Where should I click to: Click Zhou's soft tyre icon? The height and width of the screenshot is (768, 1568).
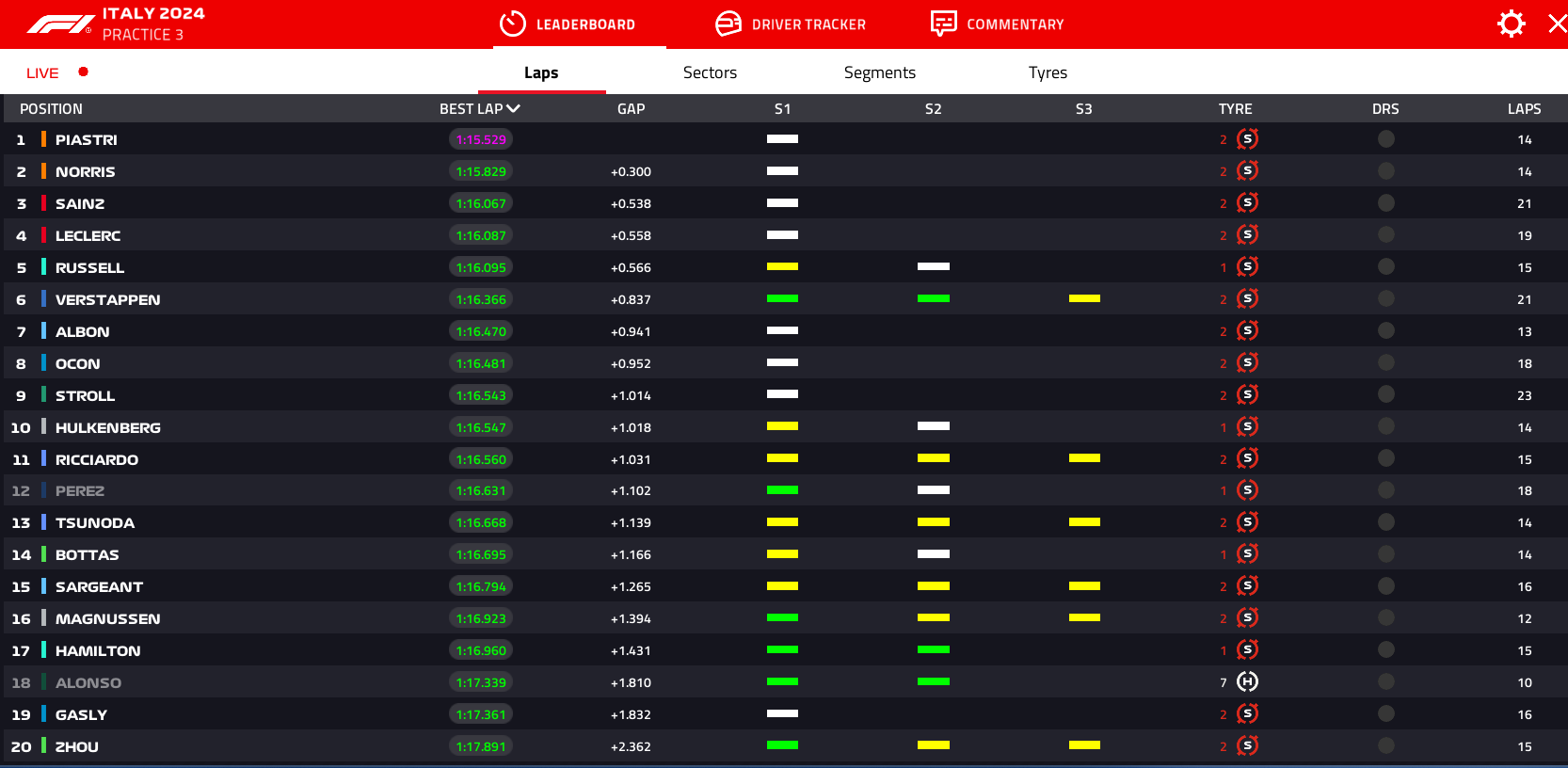click(1247, 746)
